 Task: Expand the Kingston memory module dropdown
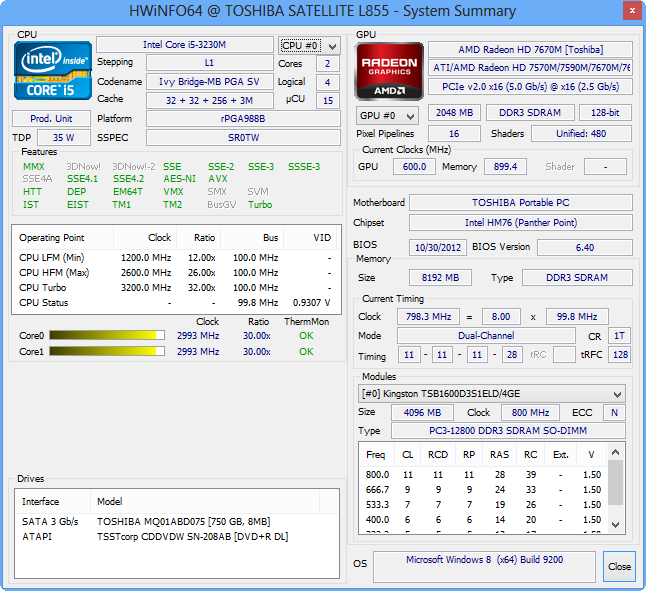492,394
